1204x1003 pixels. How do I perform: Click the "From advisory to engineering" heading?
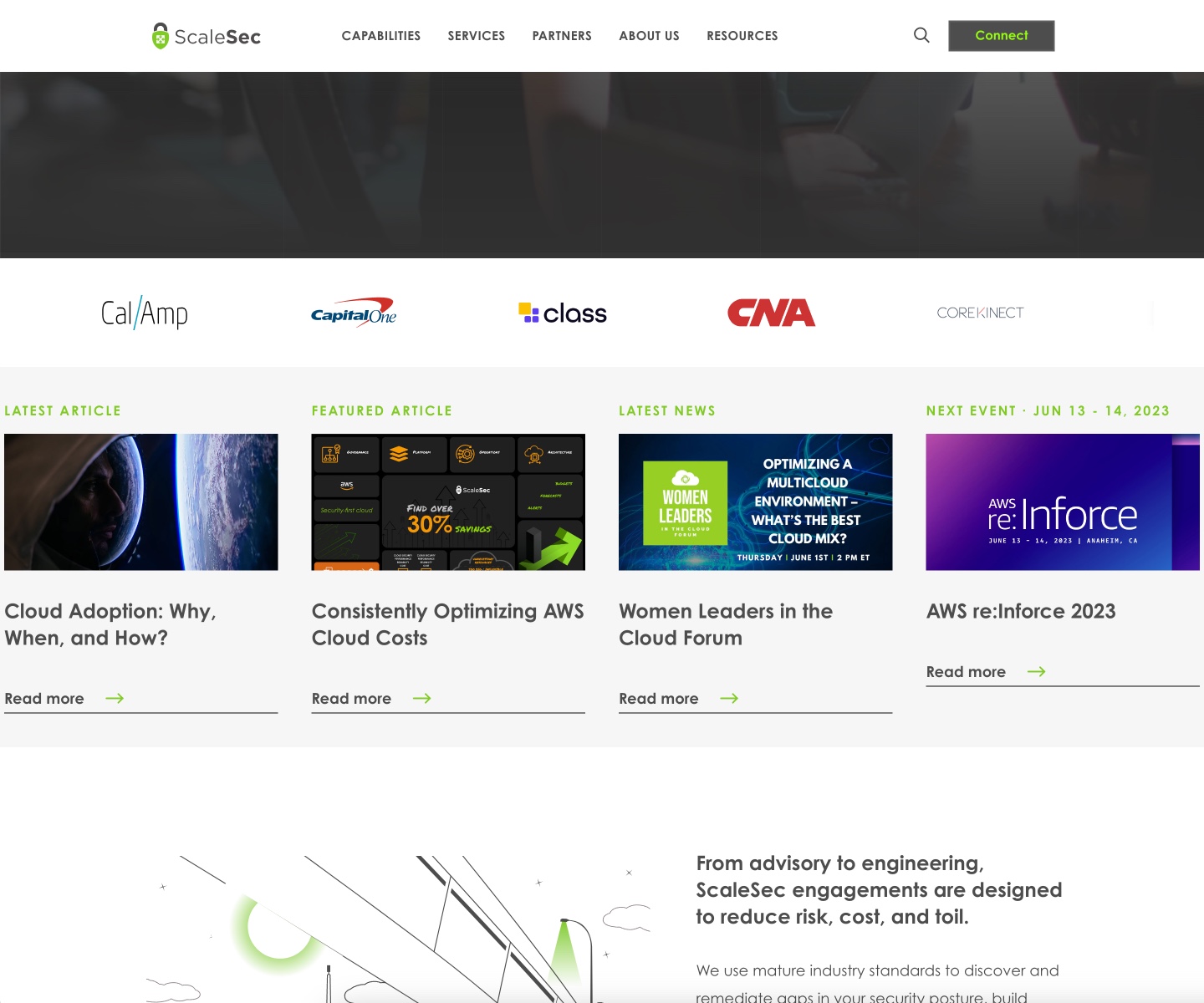pos(879,890)
